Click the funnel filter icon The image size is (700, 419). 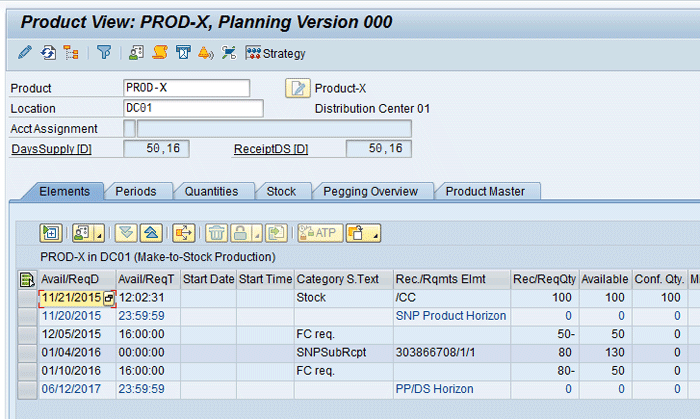(104, 53)
